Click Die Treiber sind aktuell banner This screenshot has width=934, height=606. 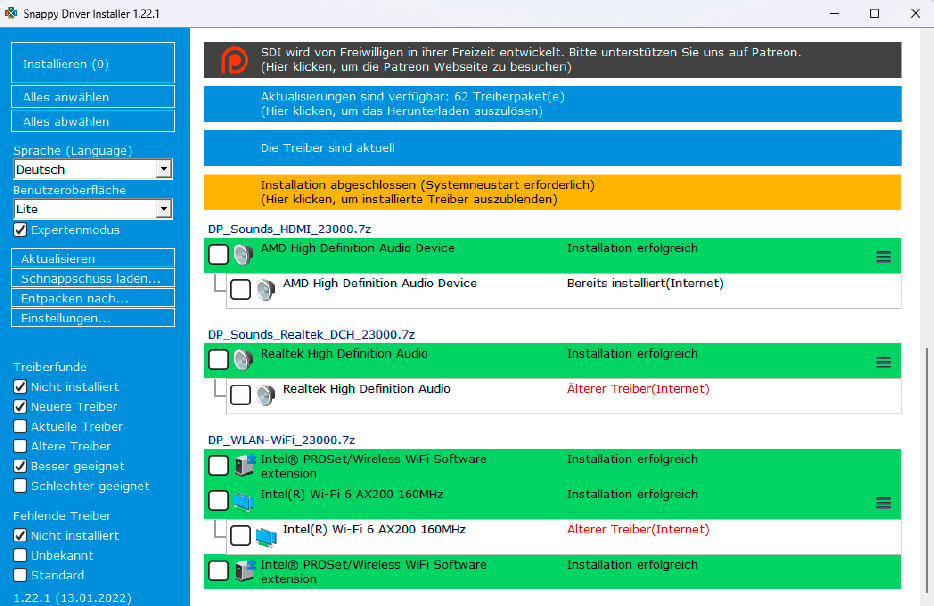click(552, 148)
